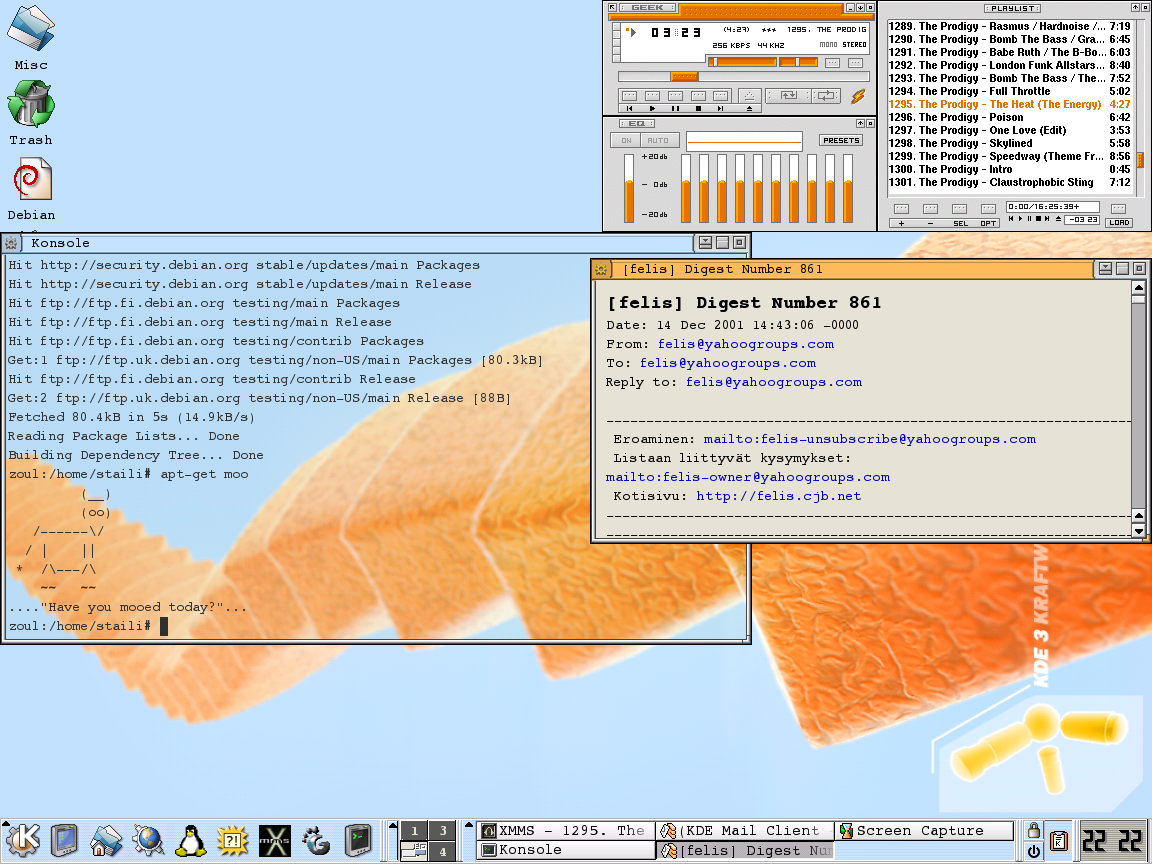Open the Konqueror web browser globe icon

[x=148, y=840]
